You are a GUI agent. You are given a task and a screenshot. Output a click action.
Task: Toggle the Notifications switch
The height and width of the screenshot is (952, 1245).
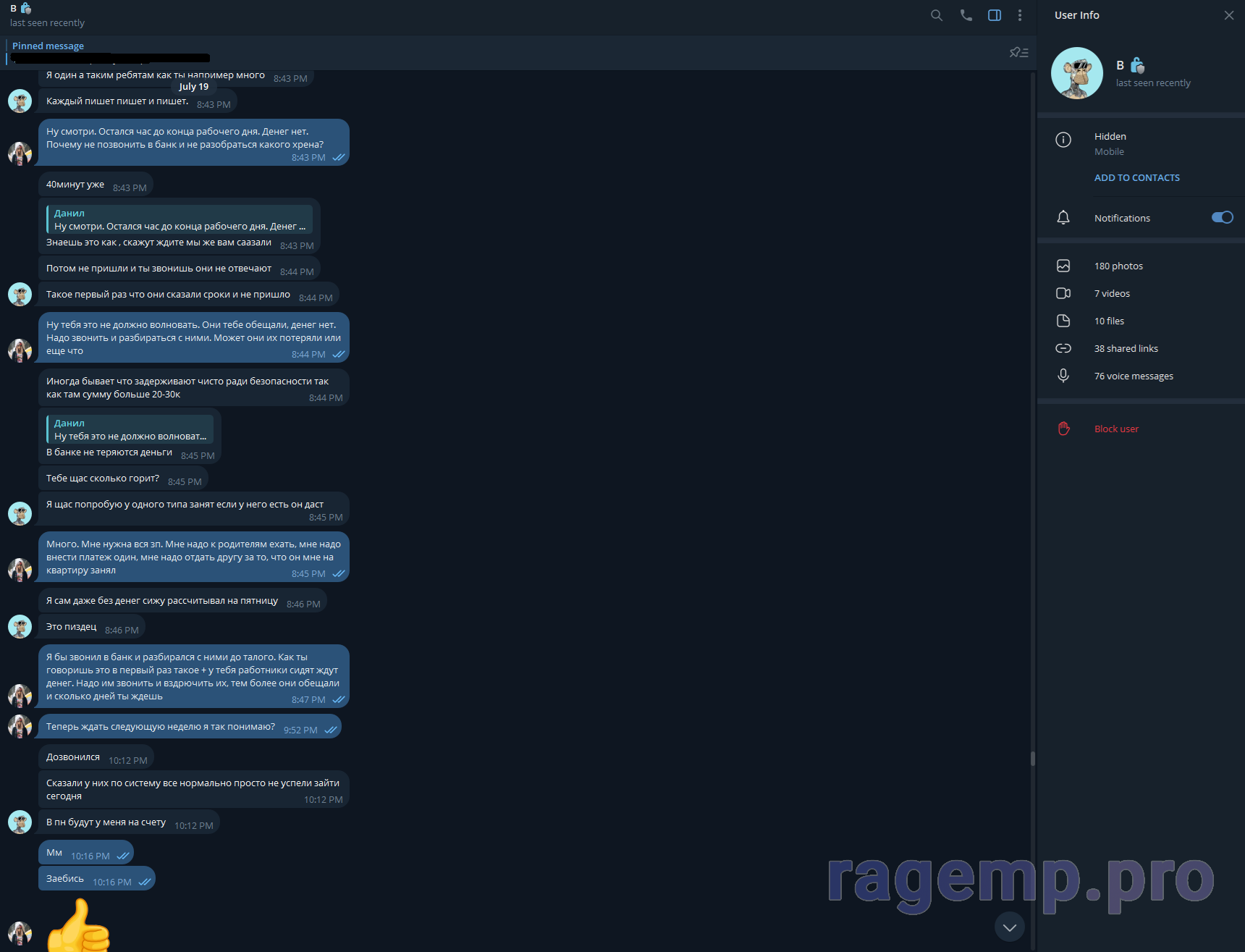click(1222, 218)
